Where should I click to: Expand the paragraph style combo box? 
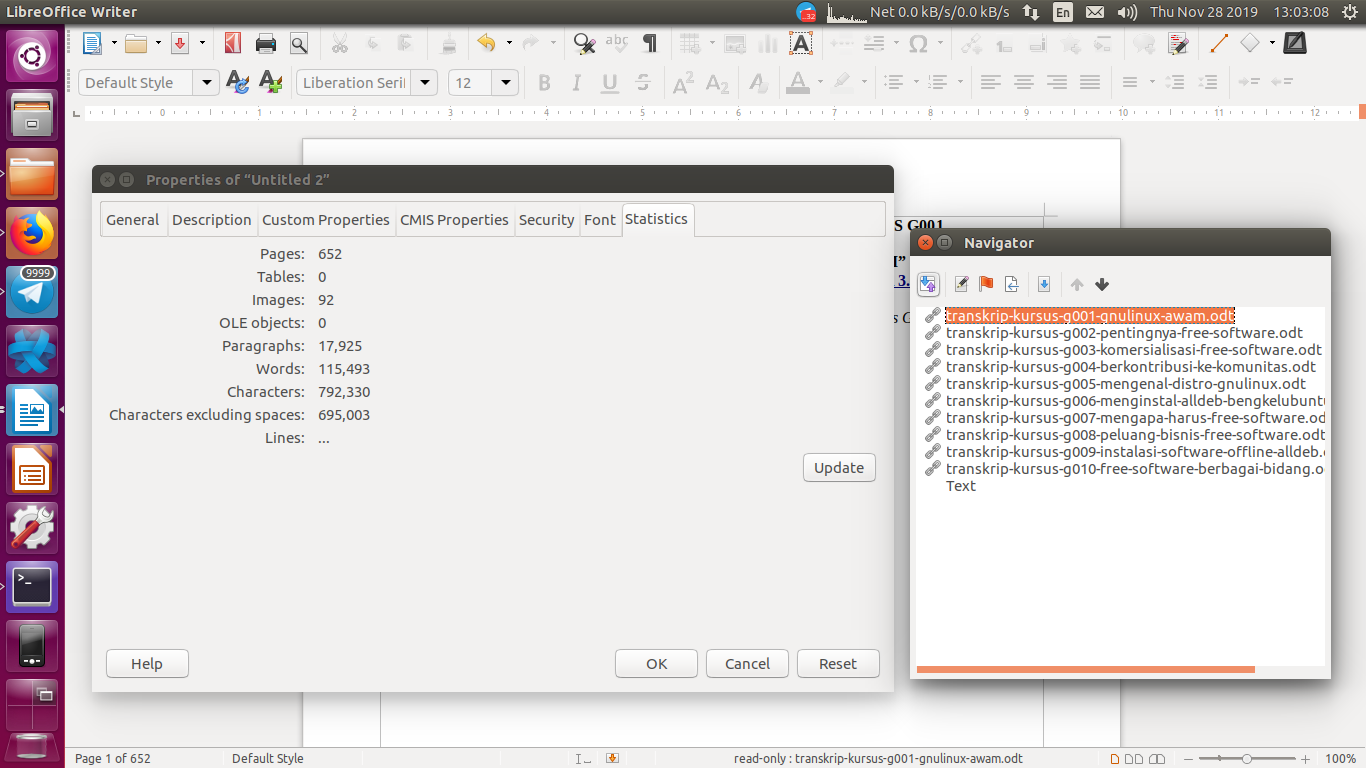coord(207,82)
